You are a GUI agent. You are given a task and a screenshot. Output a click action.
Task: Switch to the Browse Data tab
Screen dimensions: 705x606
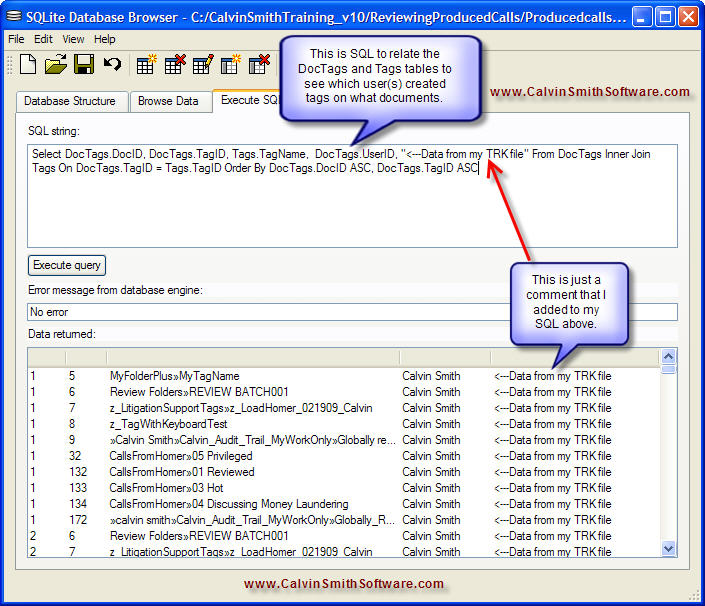tap(168, 101)
